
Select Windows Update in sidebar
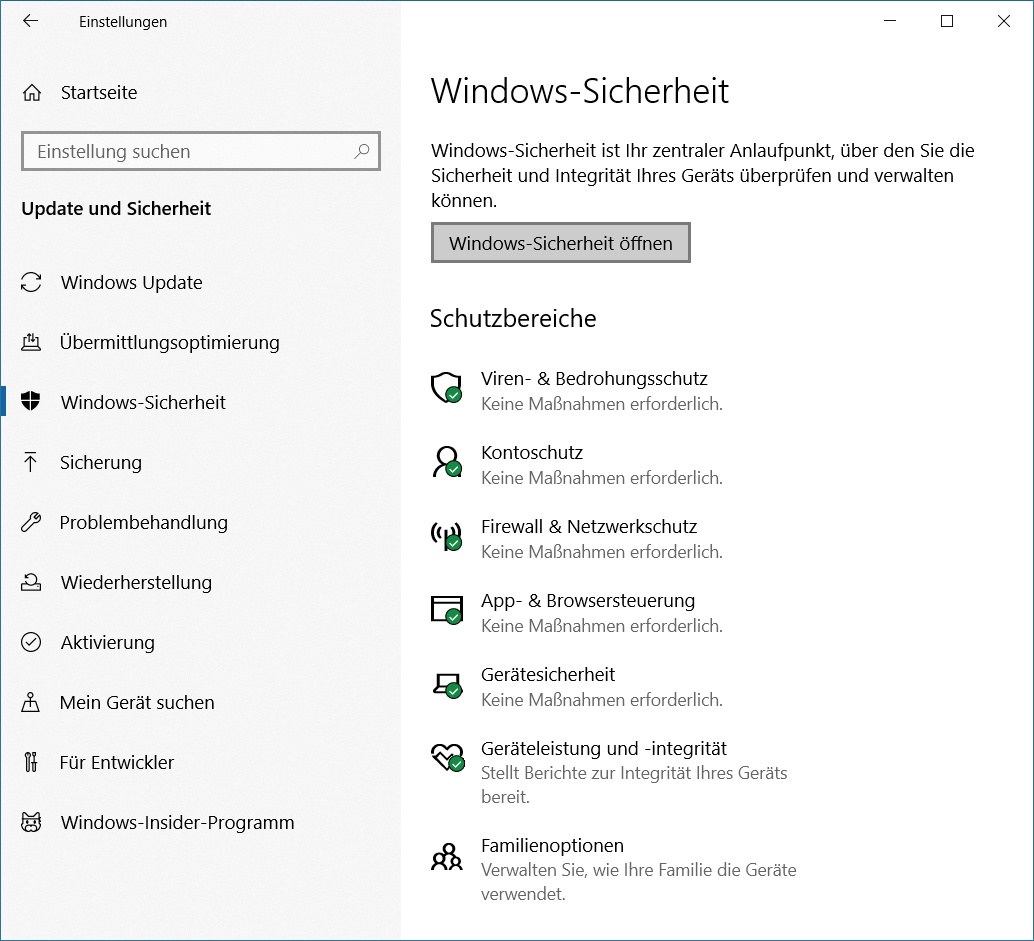tap(131, 283)
